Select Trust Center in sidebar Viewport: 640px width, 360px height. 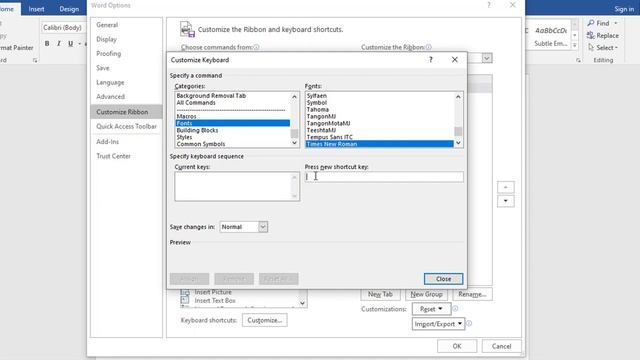[113, 156]
